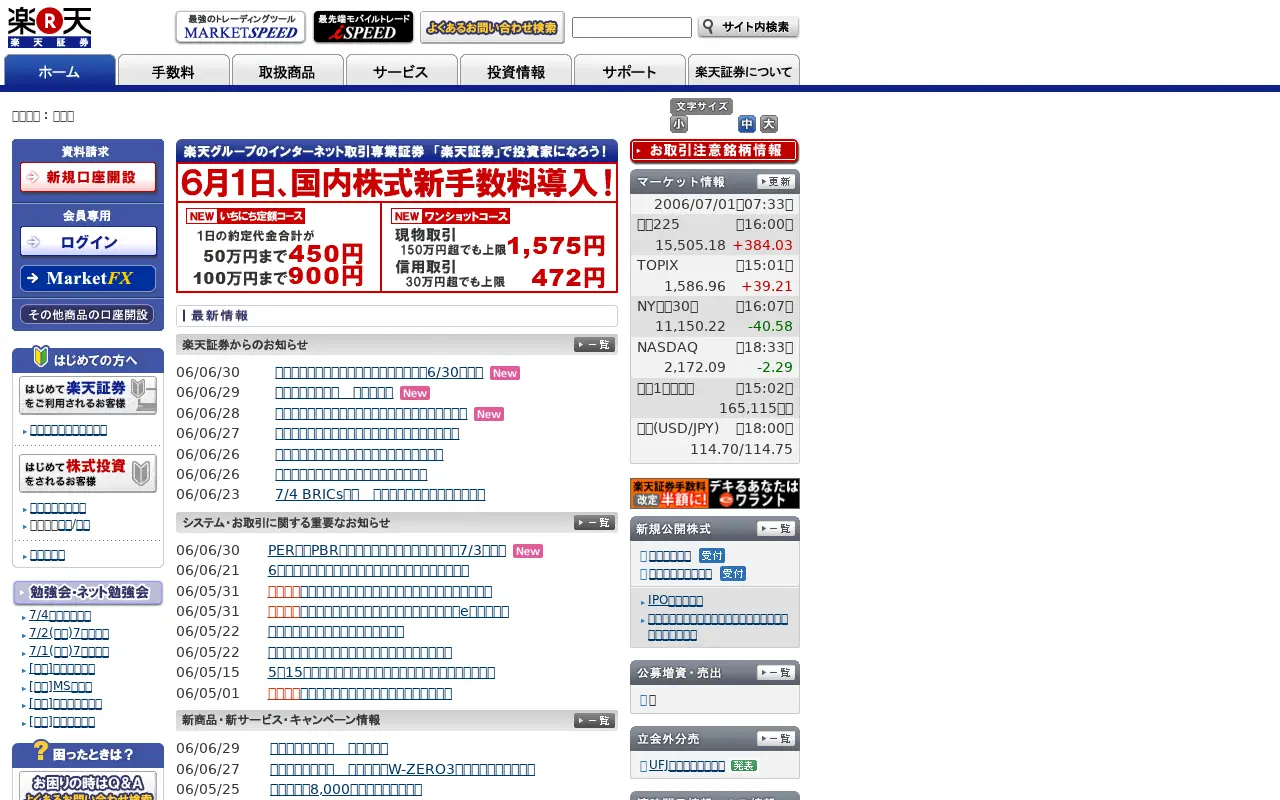The height and width of the screenshot is (800, 1280).
Task: Open the MARKETSPEED trading tool banner
Action: (240, 27)
